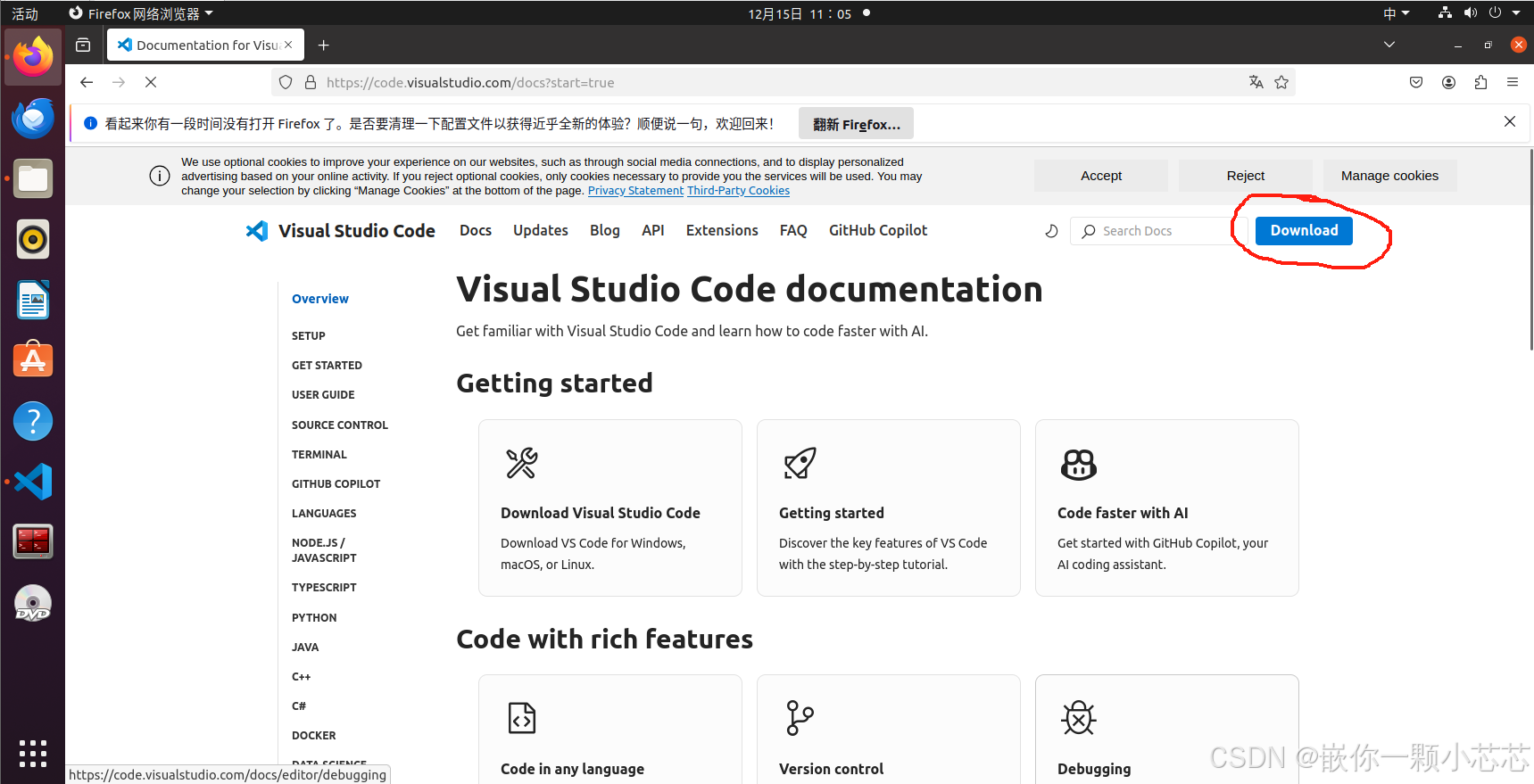
Task: Open the Updates nav item
Action: [541, 230]
